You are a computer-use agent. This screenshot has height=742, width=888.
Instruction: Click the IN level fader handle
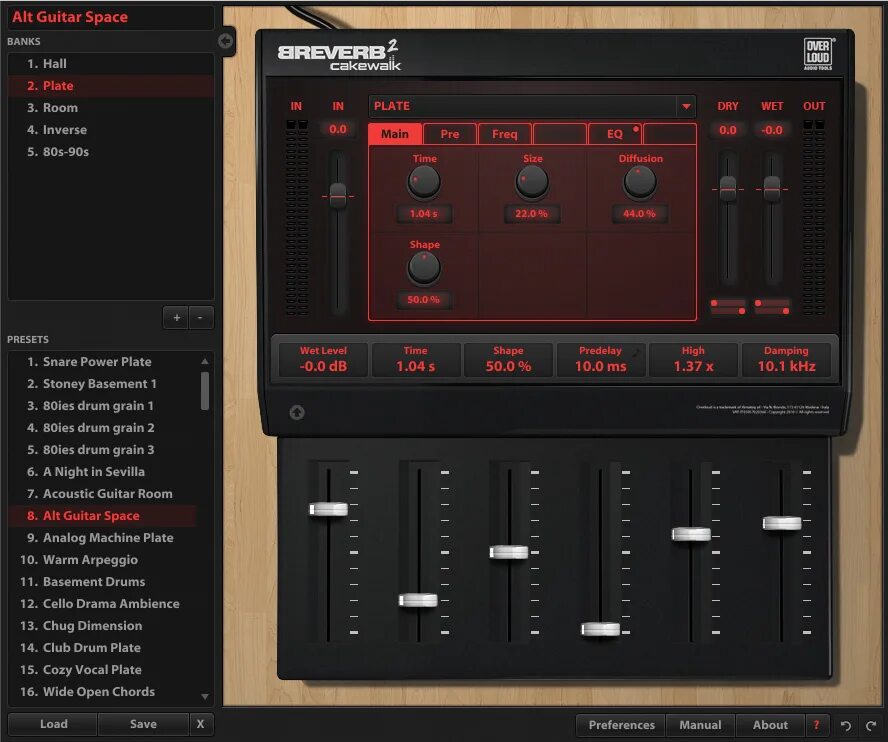click(x=338, y=196)
